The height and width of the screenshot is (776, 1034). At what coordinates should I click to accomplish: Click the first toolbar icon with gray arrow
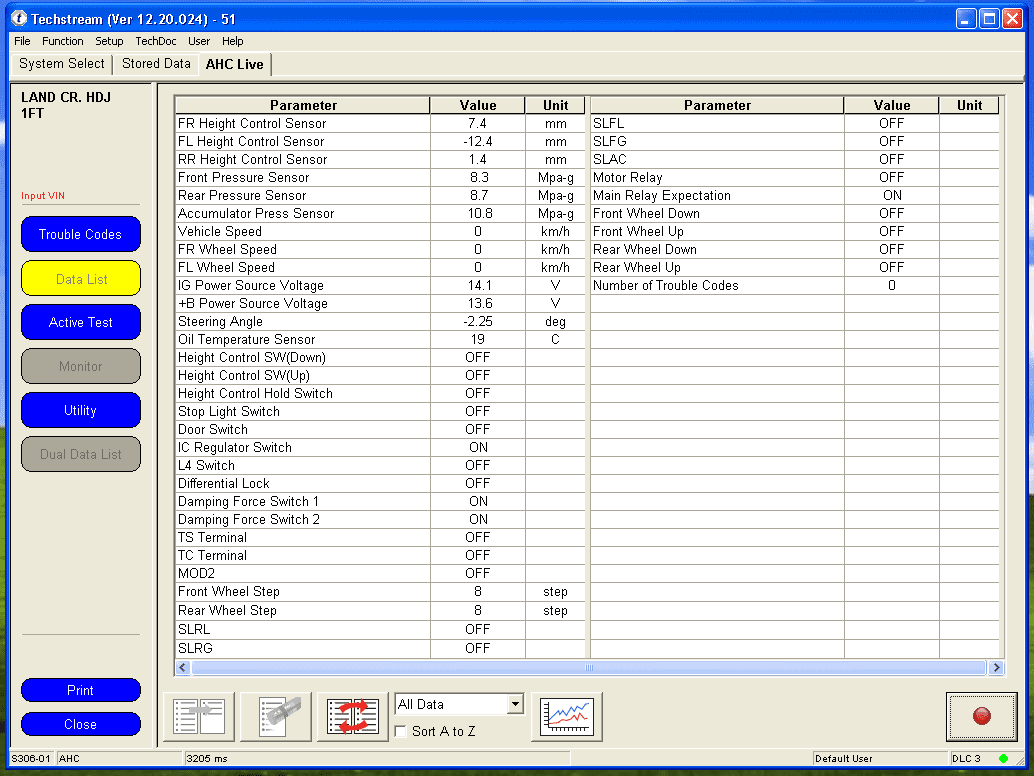tap(199, 717)
